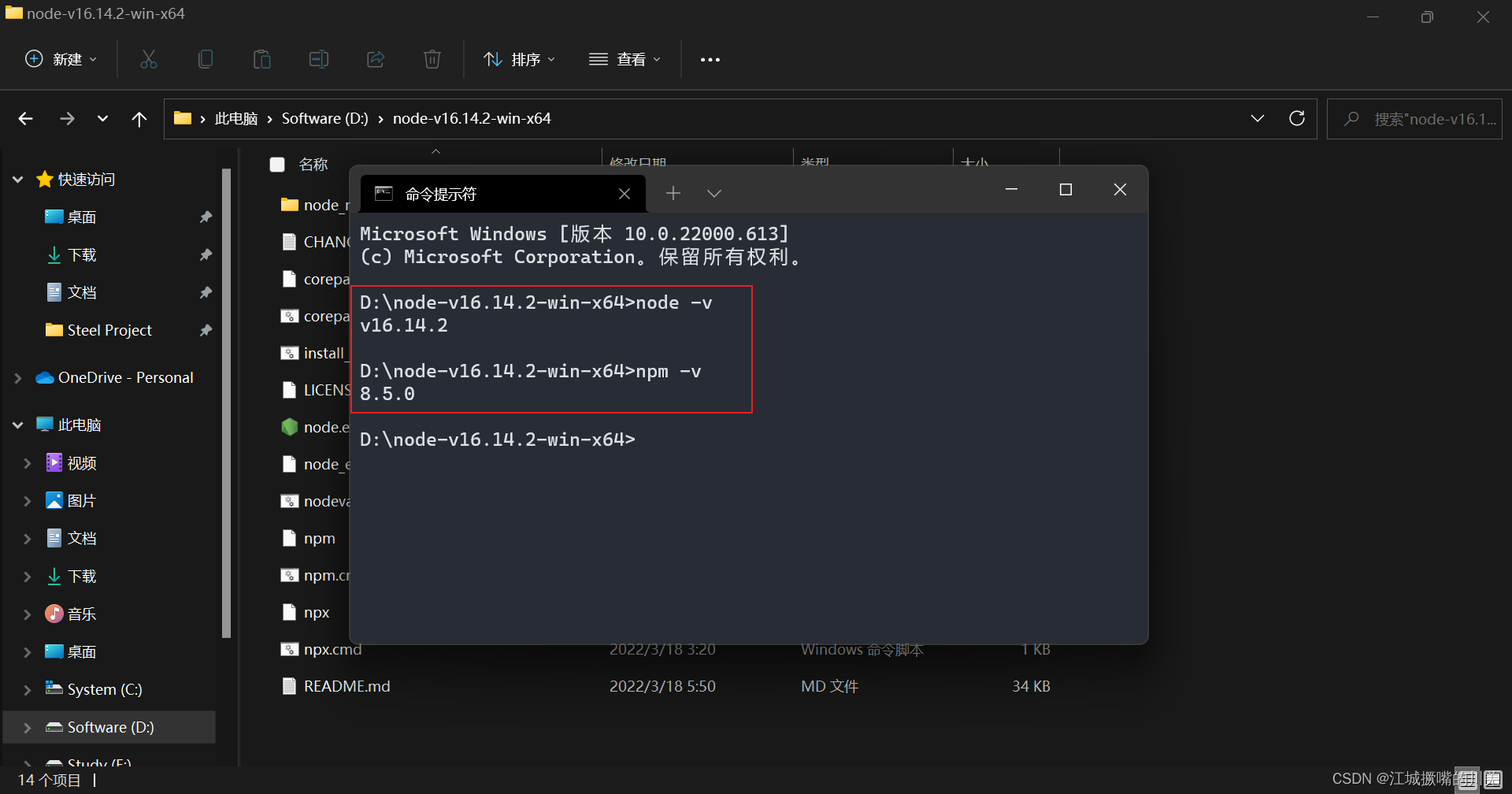Expand the 视频 folder node
This screenshot has width=1512, height=794.
click(28, 463)
